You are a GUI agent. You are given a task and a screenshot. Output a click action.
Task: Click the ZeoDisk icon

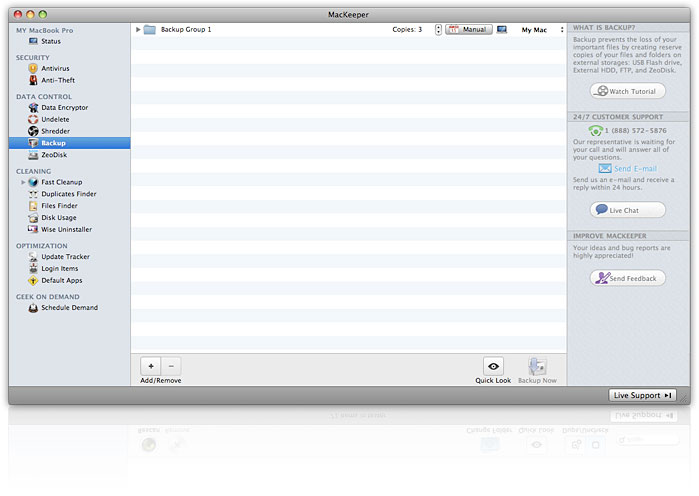coord(33,155)
